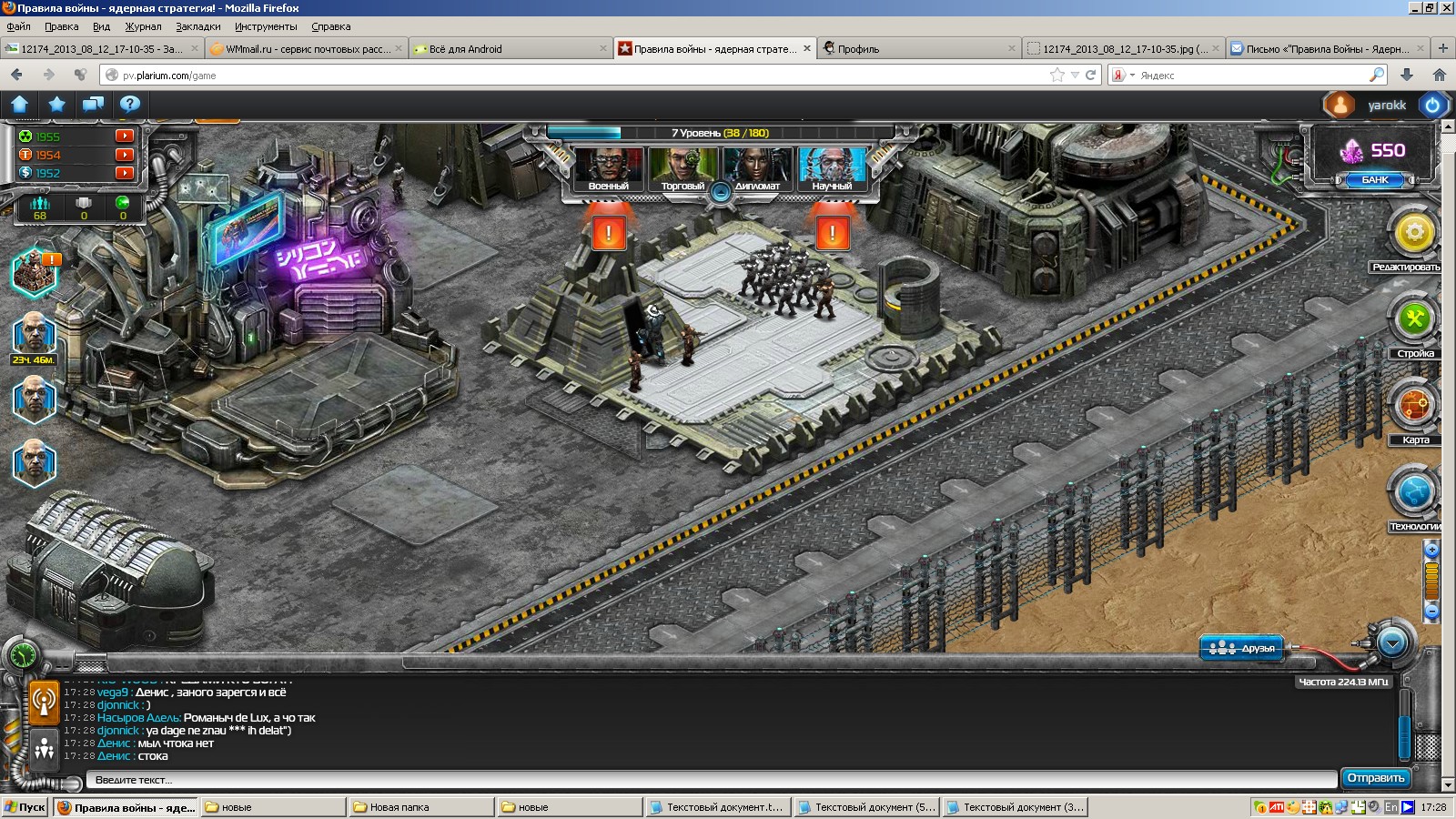Click the zoom level slider bar
The image size is (1456, 819).
pos(1431,581)
